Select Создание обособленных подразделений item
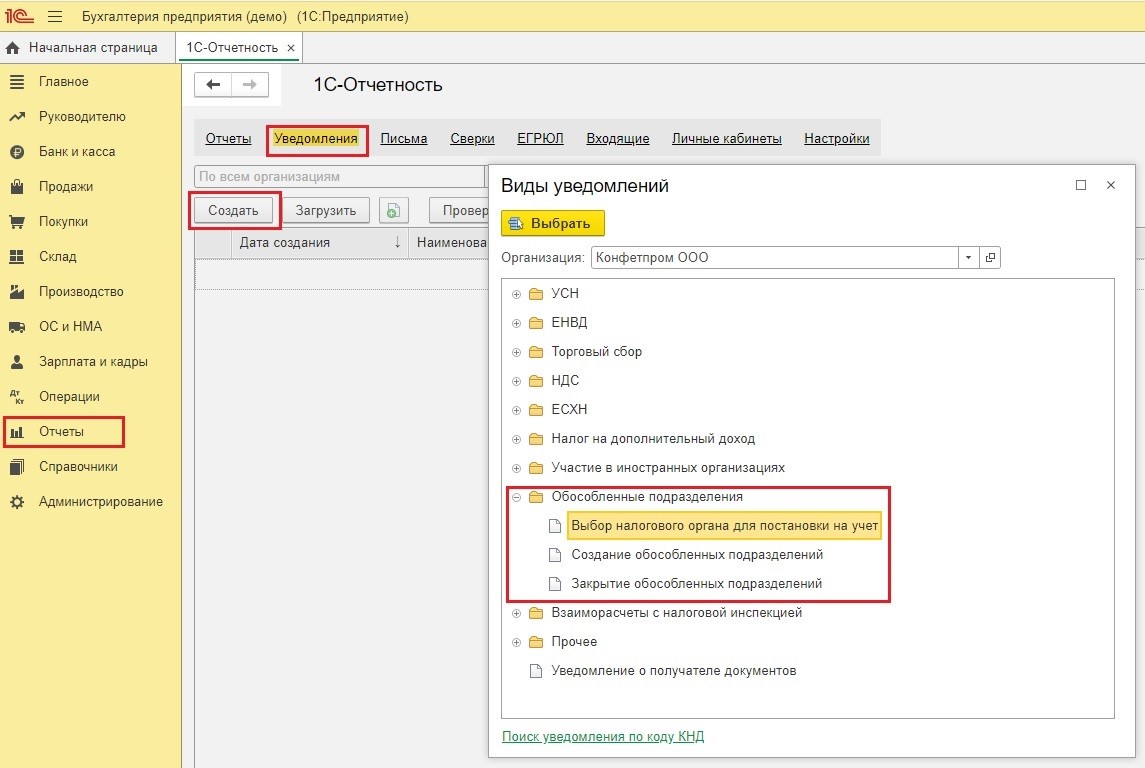The width and height of the screenshot is (1145, 768). tap(697, 554)
